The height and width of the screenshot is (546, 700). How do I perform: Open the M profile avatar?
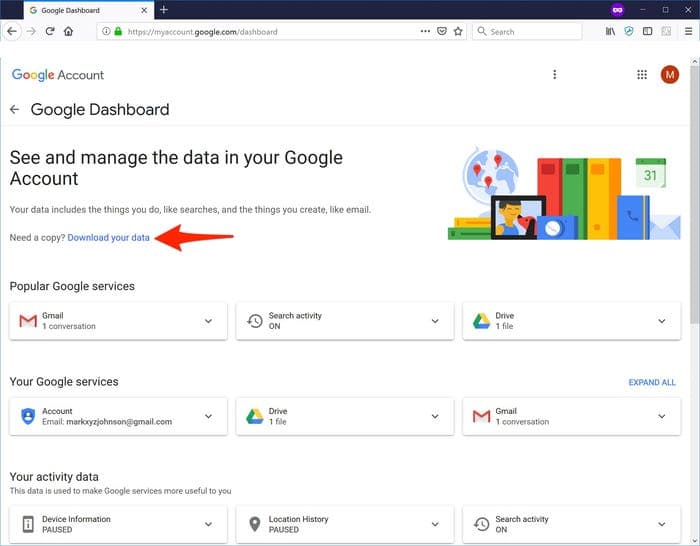(x=670, y=75)
